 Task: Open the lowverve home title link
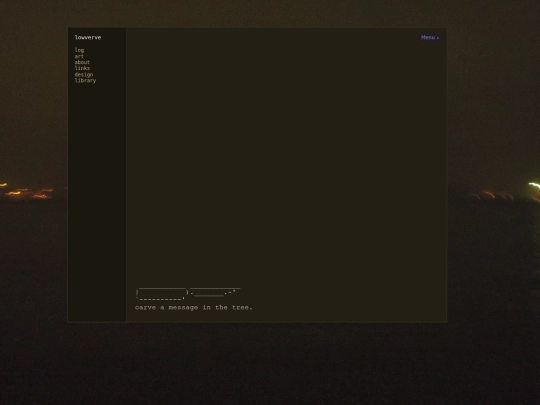[88, 38]
